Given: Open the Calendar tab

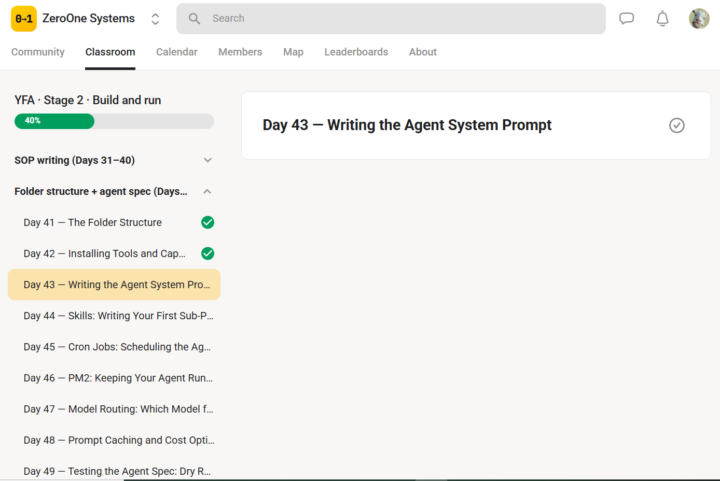Looking at the screenshot, I should click(x=177, y=52).
